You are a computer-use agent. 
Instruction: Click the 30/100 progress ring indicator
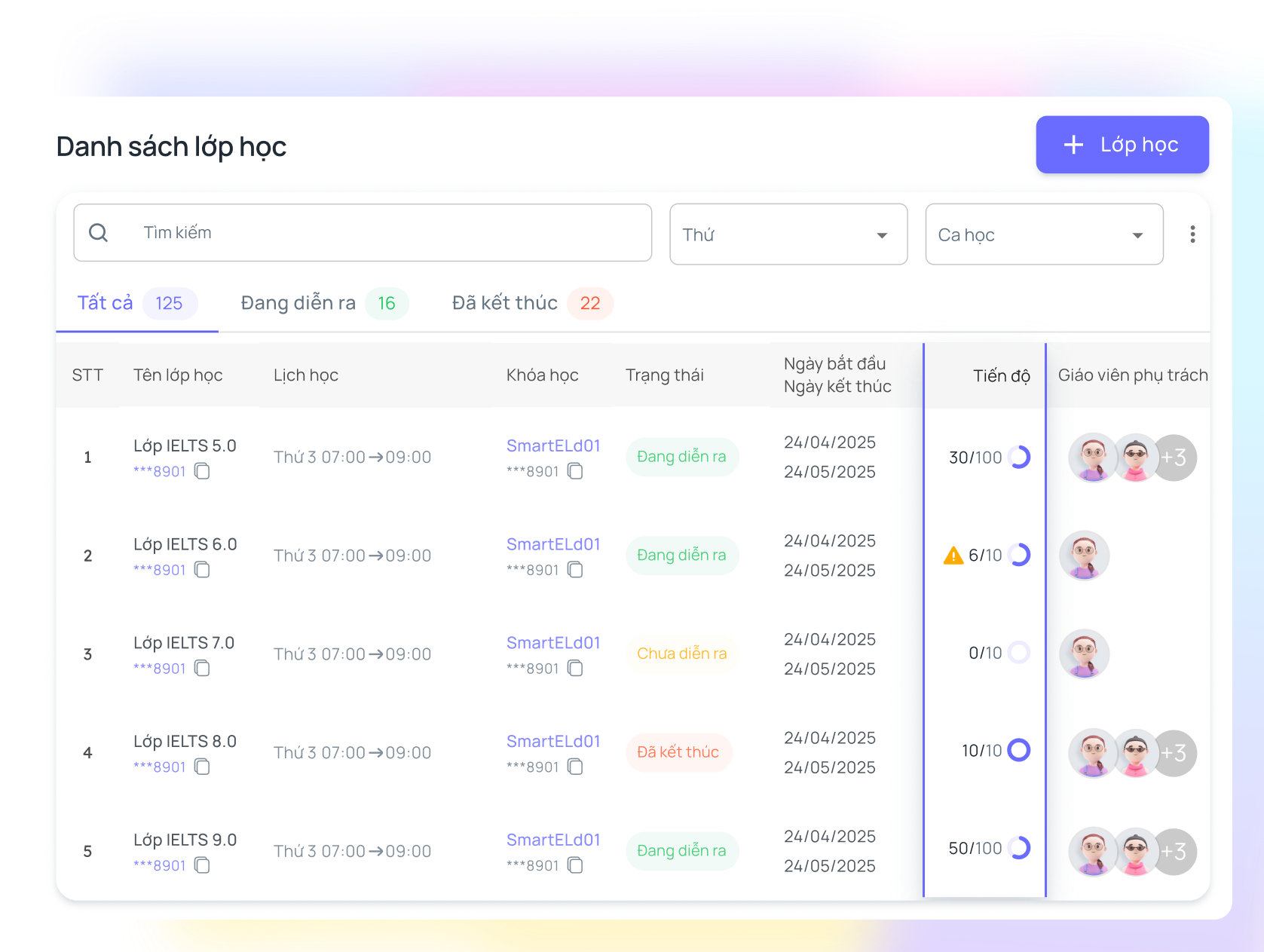tap(1019, 457)
